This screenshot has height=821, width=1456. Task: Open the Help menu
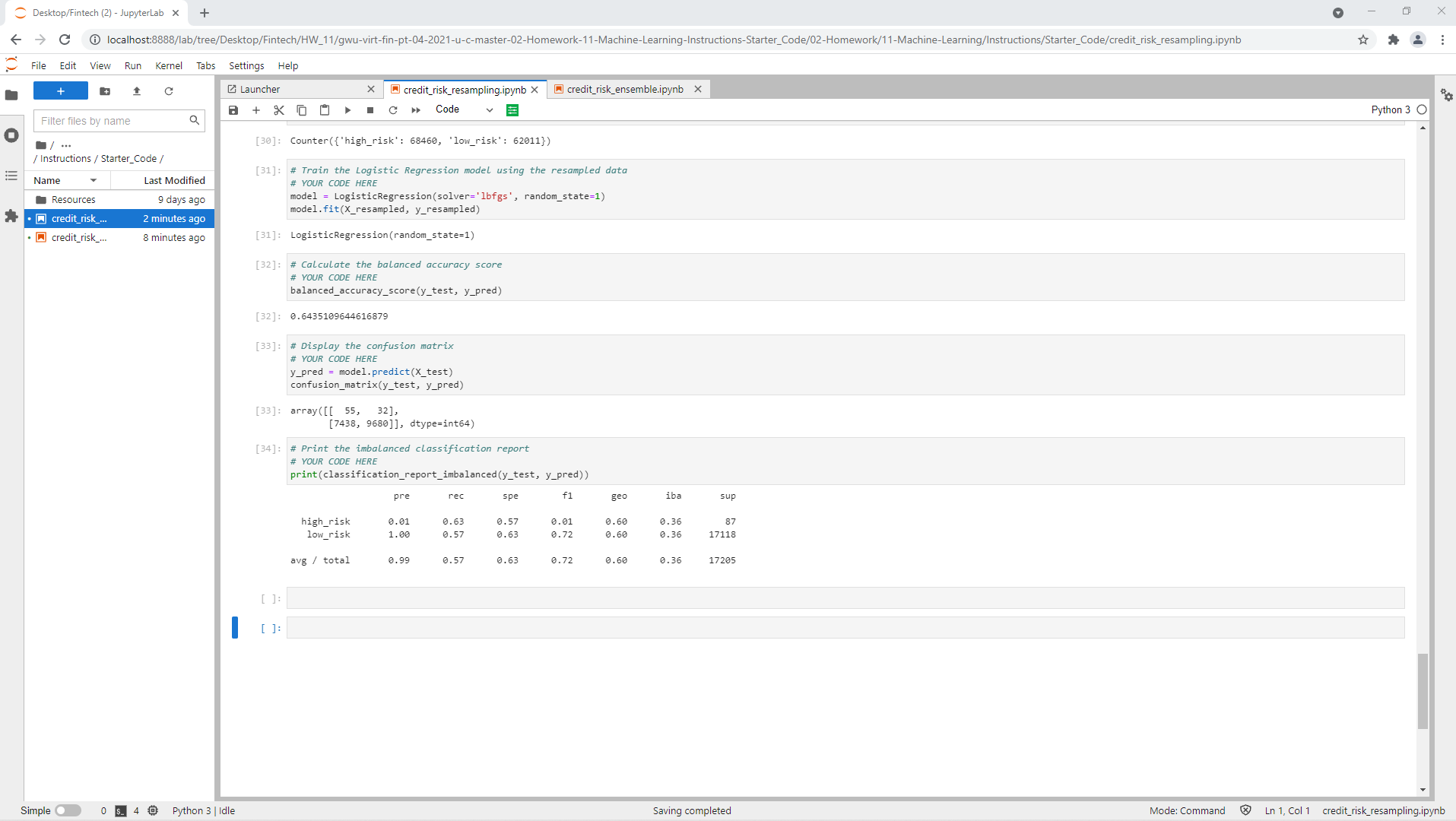point(288,66)
